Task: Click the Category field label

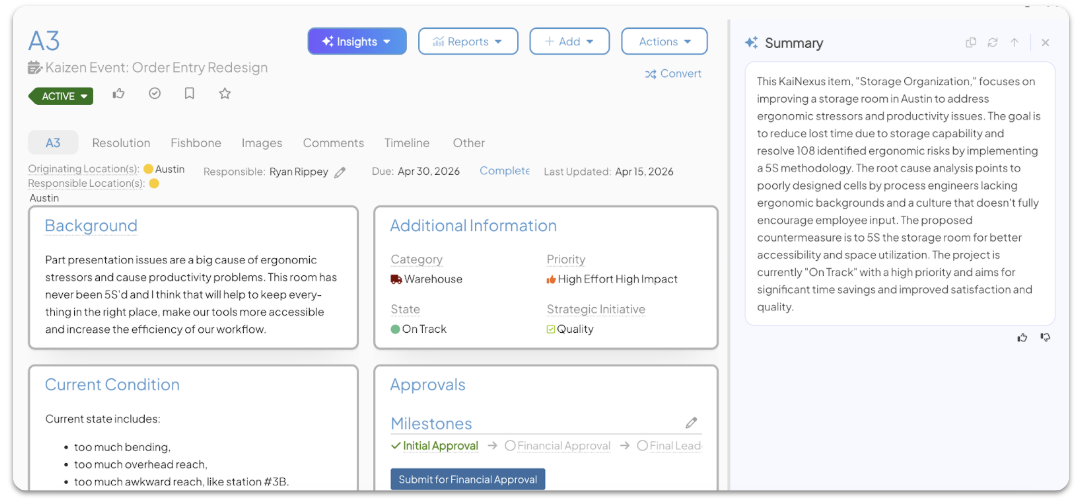Action: coord(417,260)
